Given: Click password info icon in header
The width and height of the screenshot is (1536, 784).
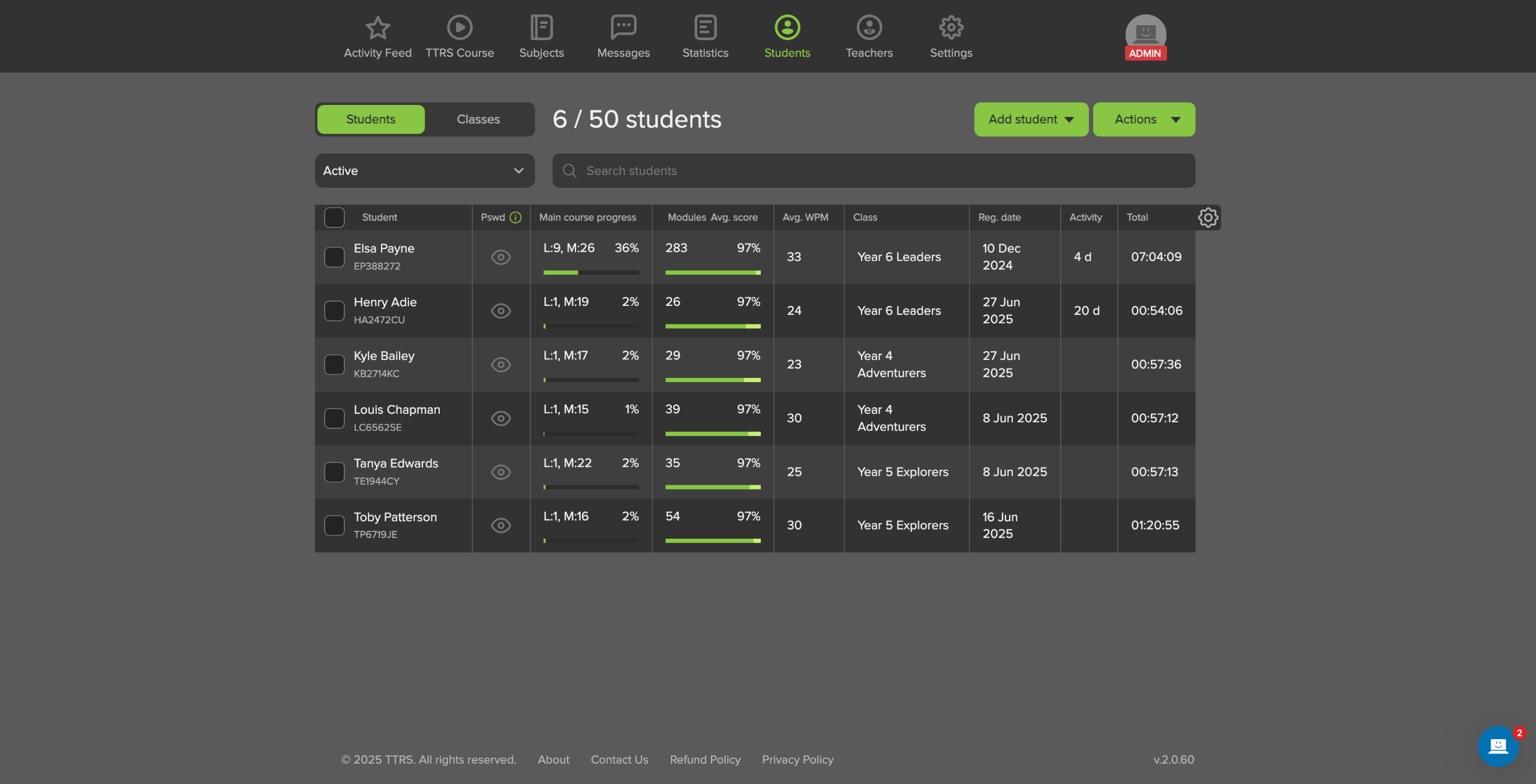Looking at the screenshot, I should tap(515, 217).
